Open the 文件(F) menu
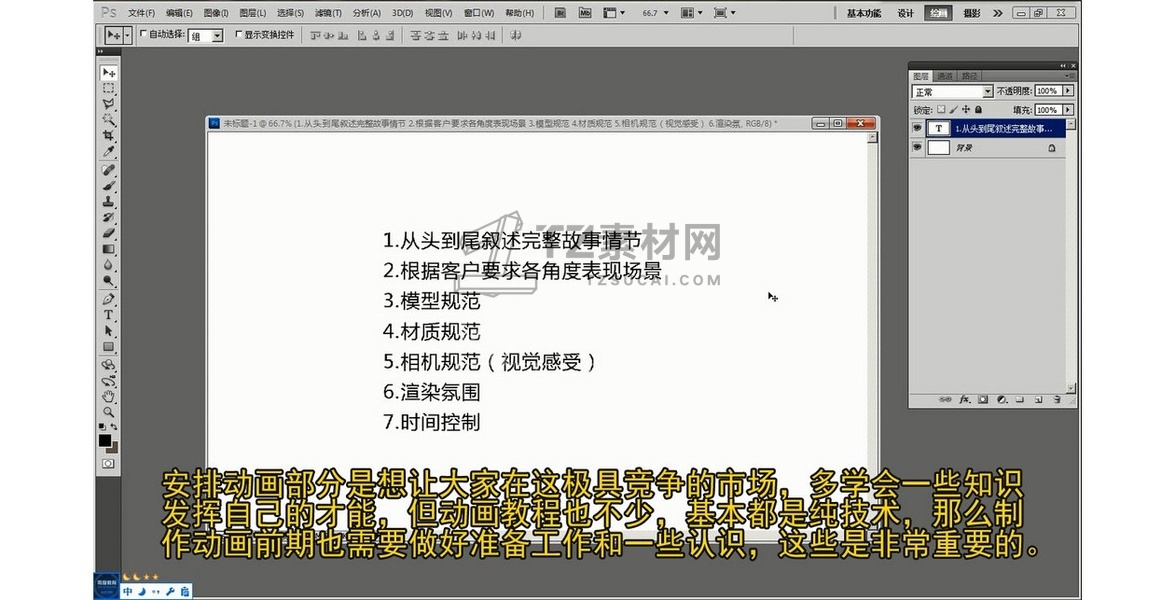This screenshot has width=1175, height=600. point(141,13)
